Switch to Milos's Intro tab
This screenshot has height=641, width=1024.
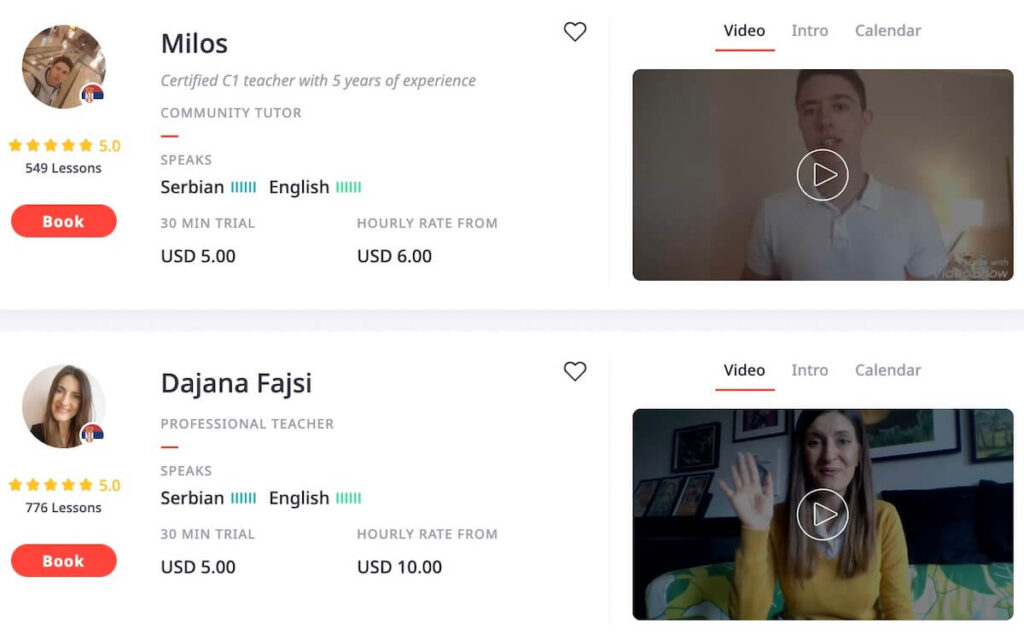809,31
